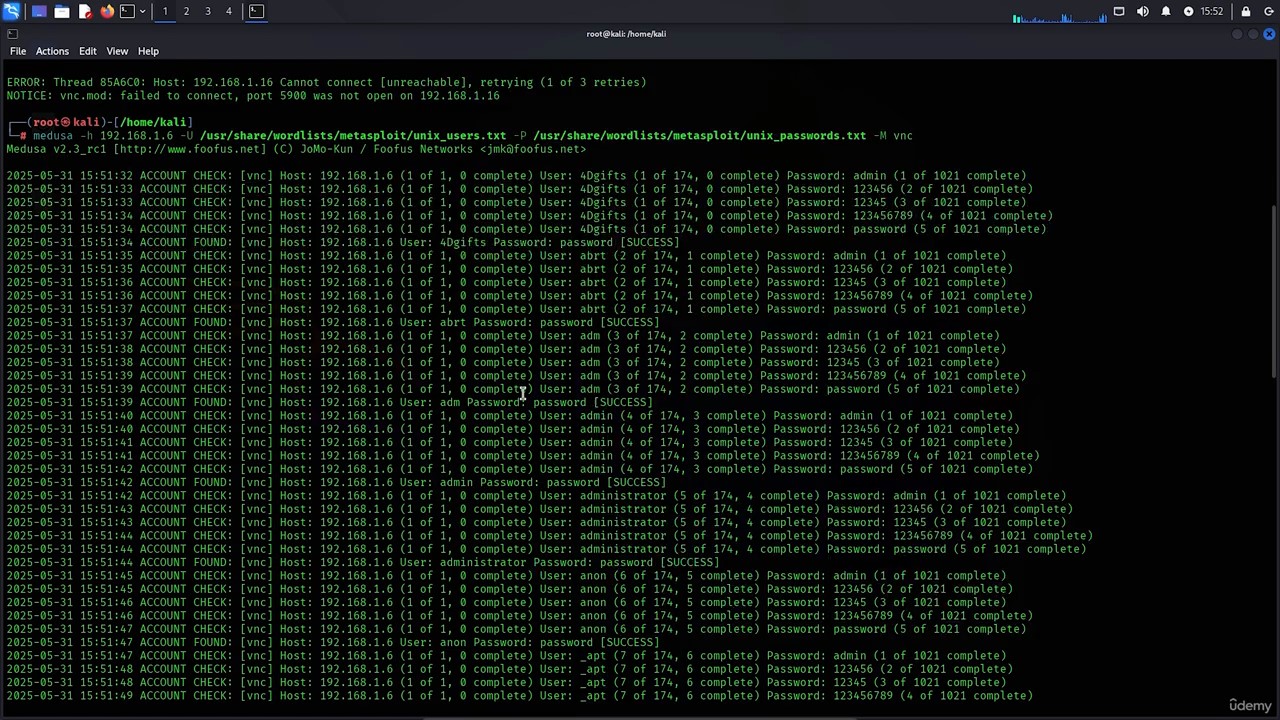
Task: Click the jmk@foofus.net email text
Action: tap(532, 149)
